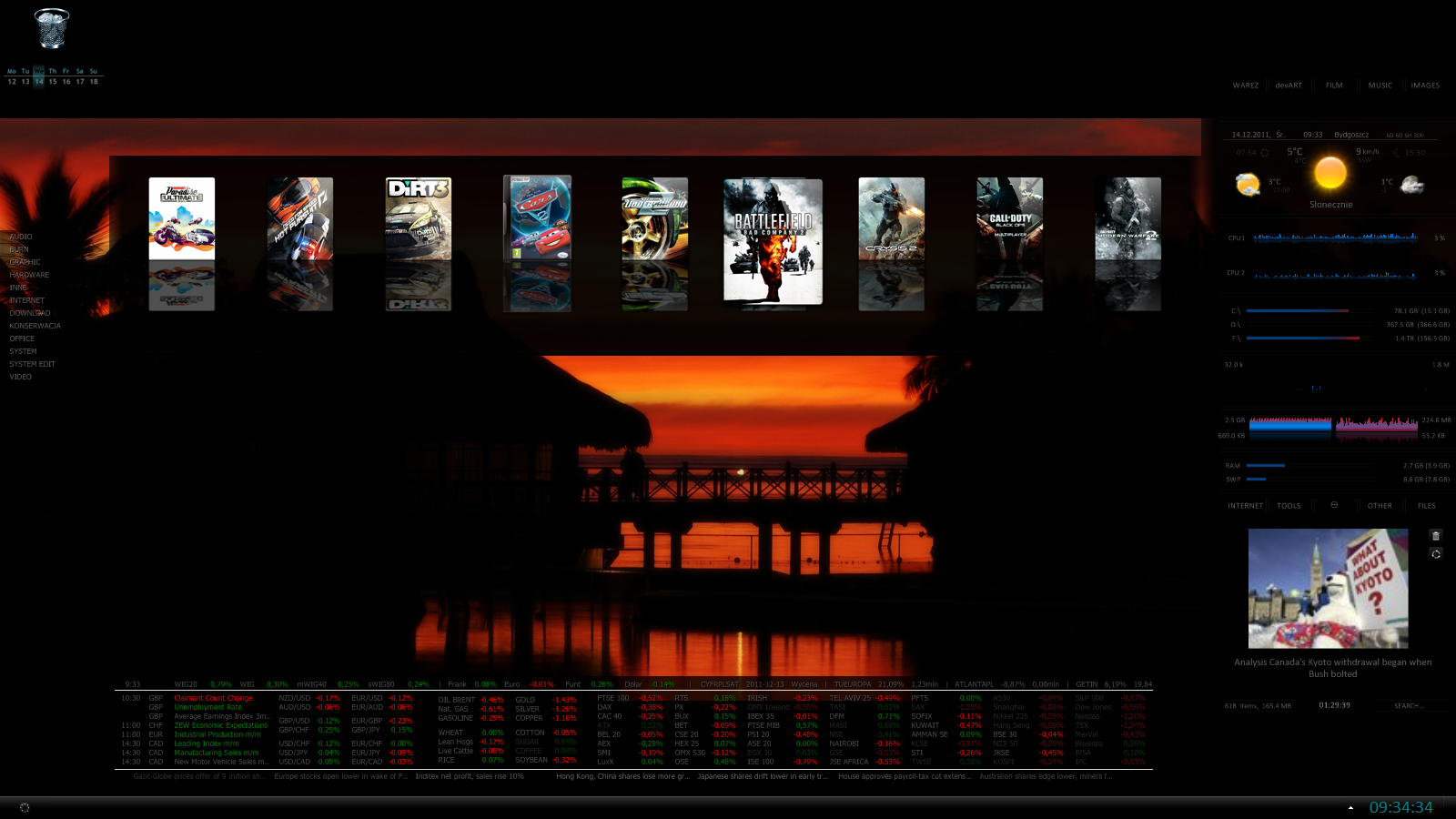Launch Need for Speed Hot Pursuit cover

(x=300, y=218)
